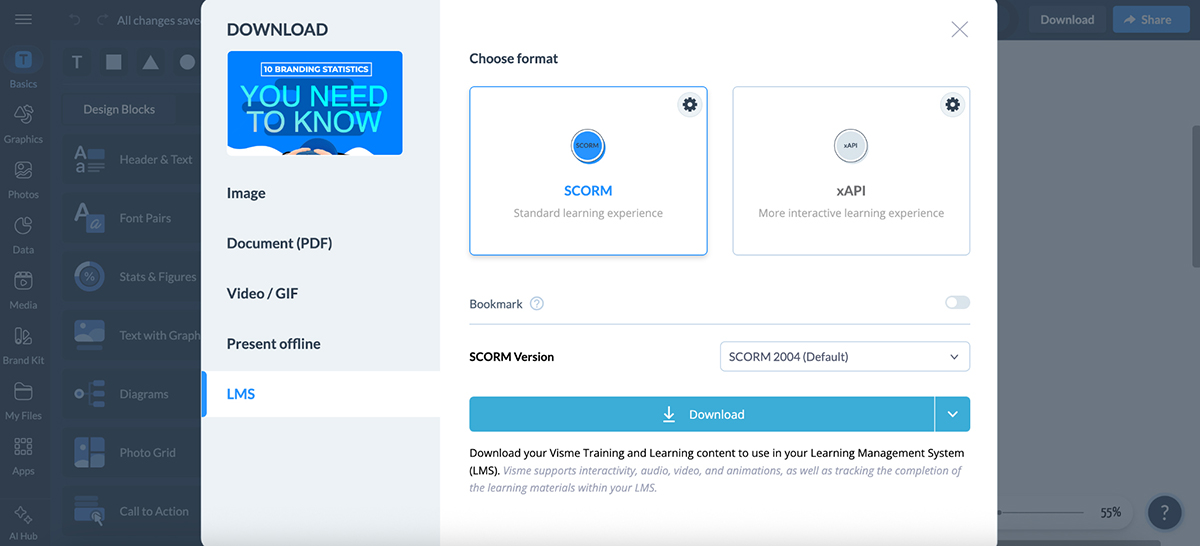The image size is (1200, 546).
Task: Open the hamburger main menu
Action: click(23, 19)
